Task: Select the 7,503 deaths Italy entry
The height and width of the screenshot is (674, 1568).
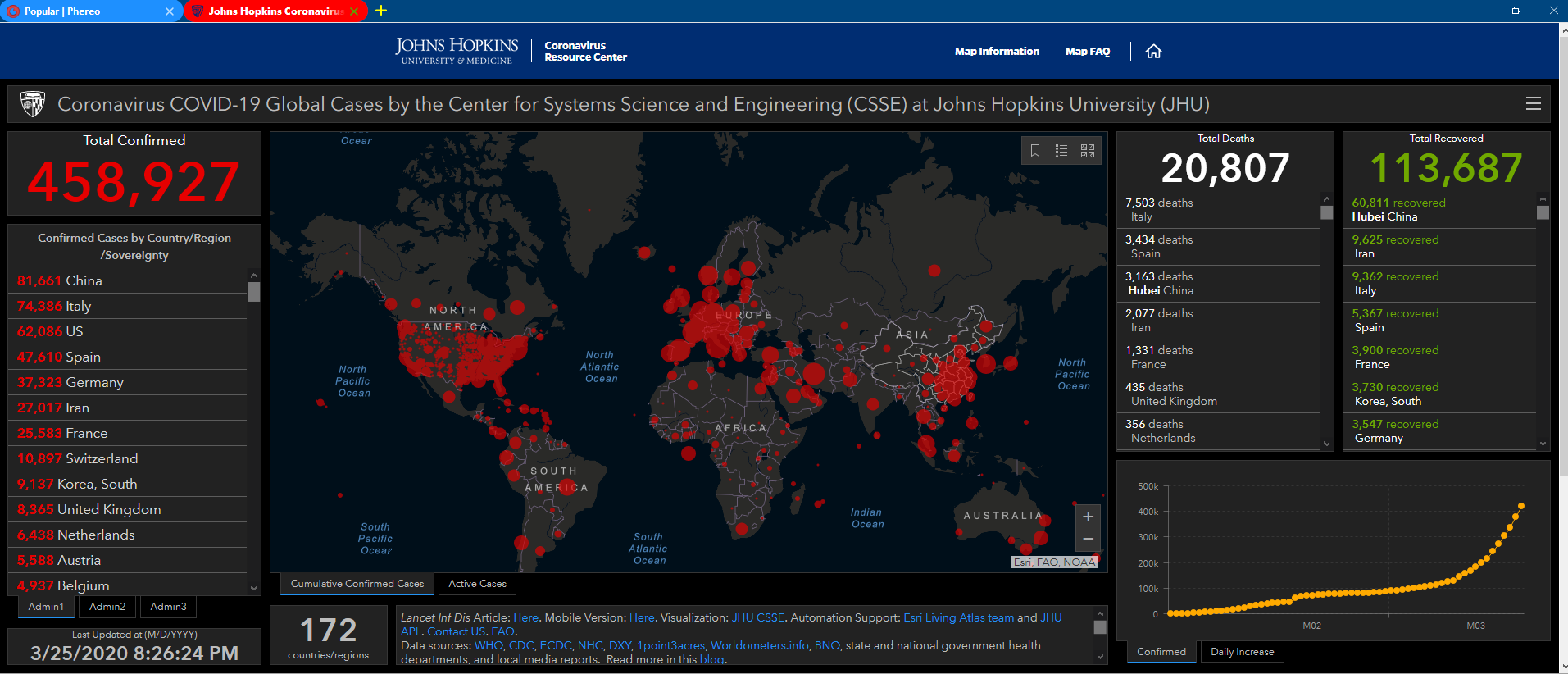Action: (x=1220, y=210)
